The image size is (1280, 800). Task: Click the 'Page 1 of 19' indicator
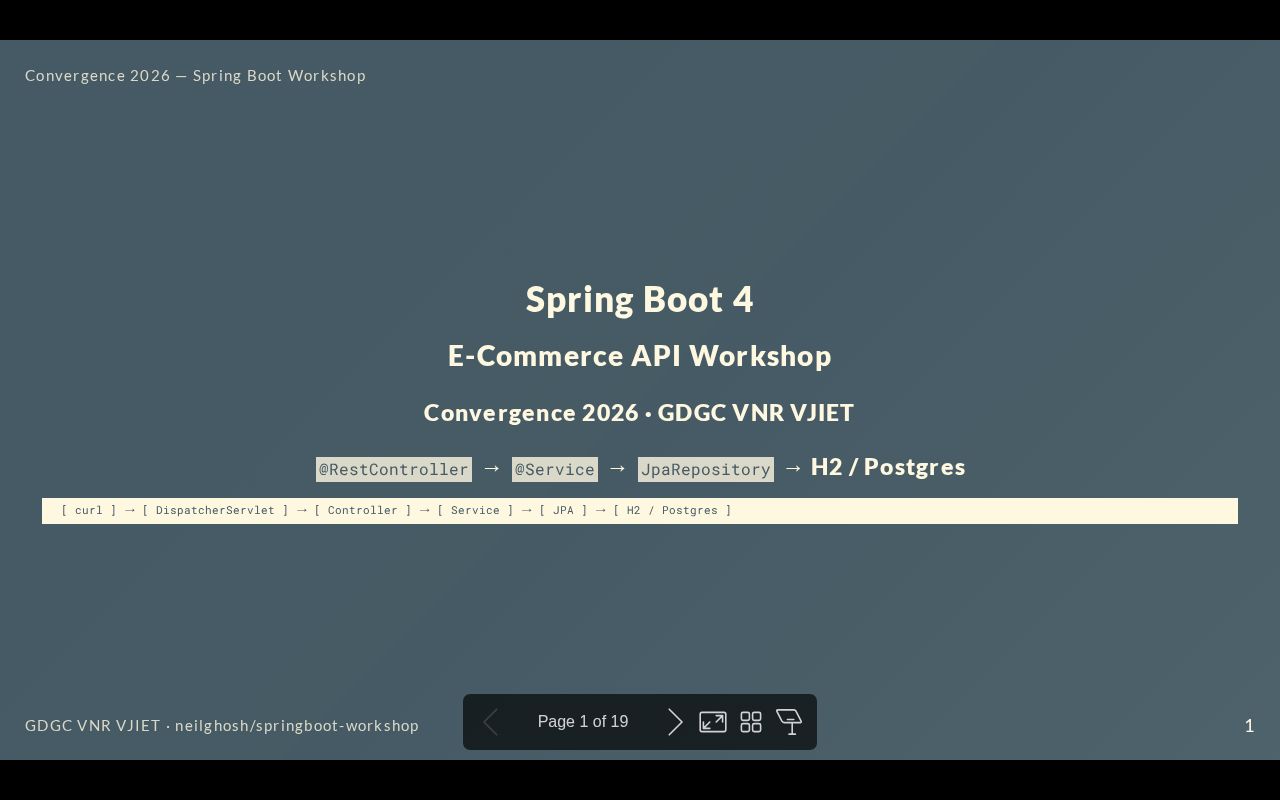[583, 722]
